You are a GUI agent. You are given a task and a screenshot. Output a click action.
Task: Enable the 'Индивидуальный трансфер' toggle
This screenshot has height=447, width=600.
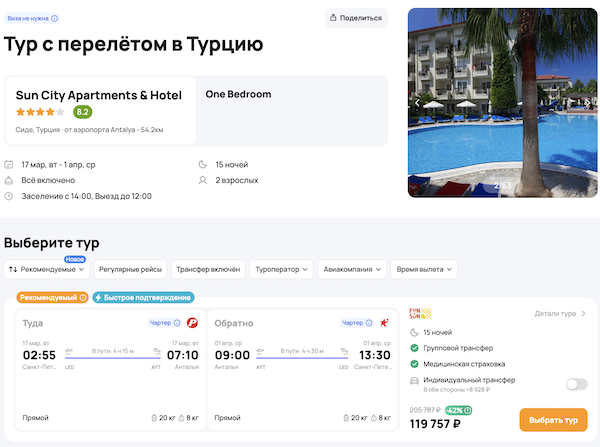point(576,384)
